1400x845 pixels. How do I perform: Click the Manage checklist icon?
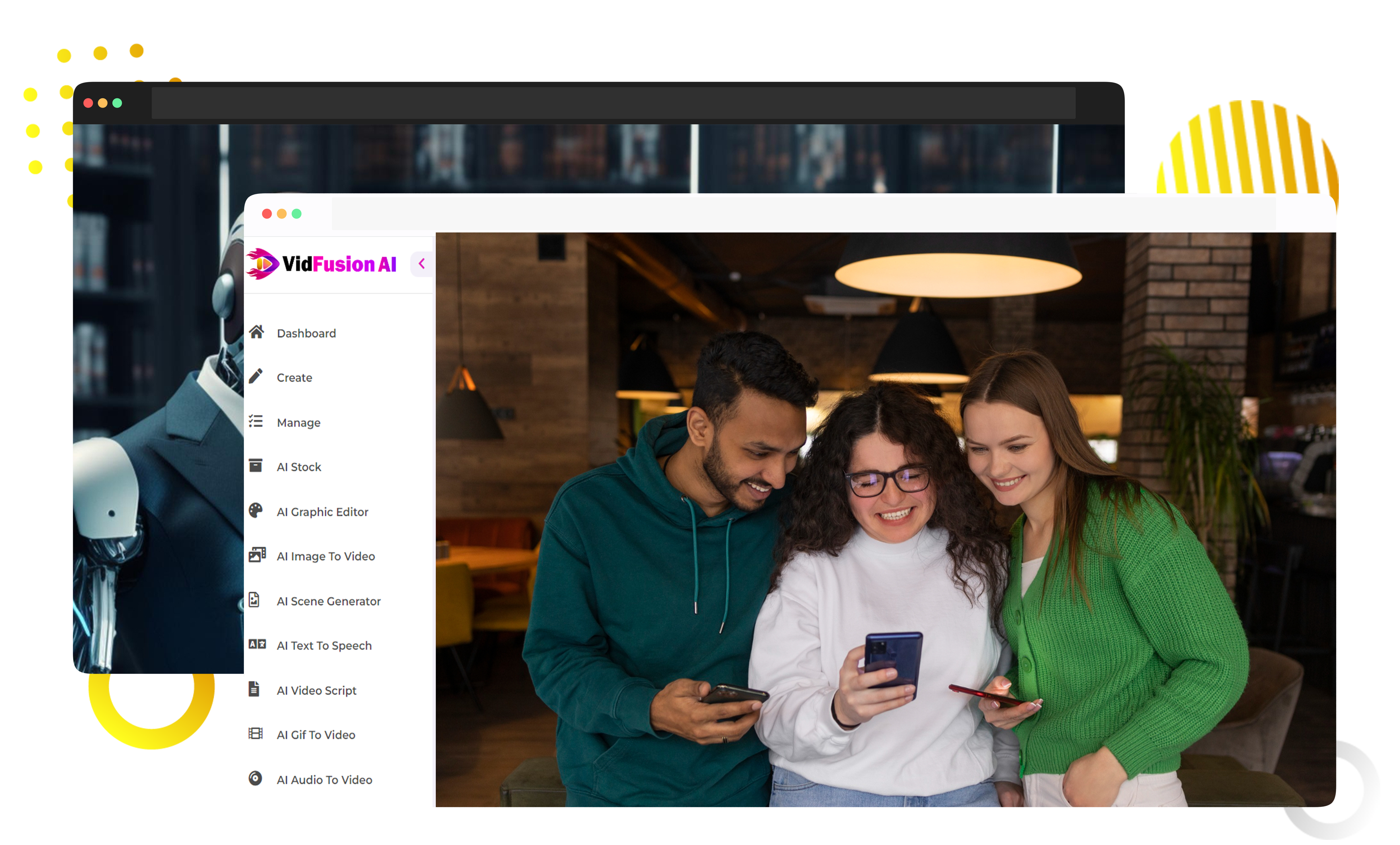coord(256,421)
